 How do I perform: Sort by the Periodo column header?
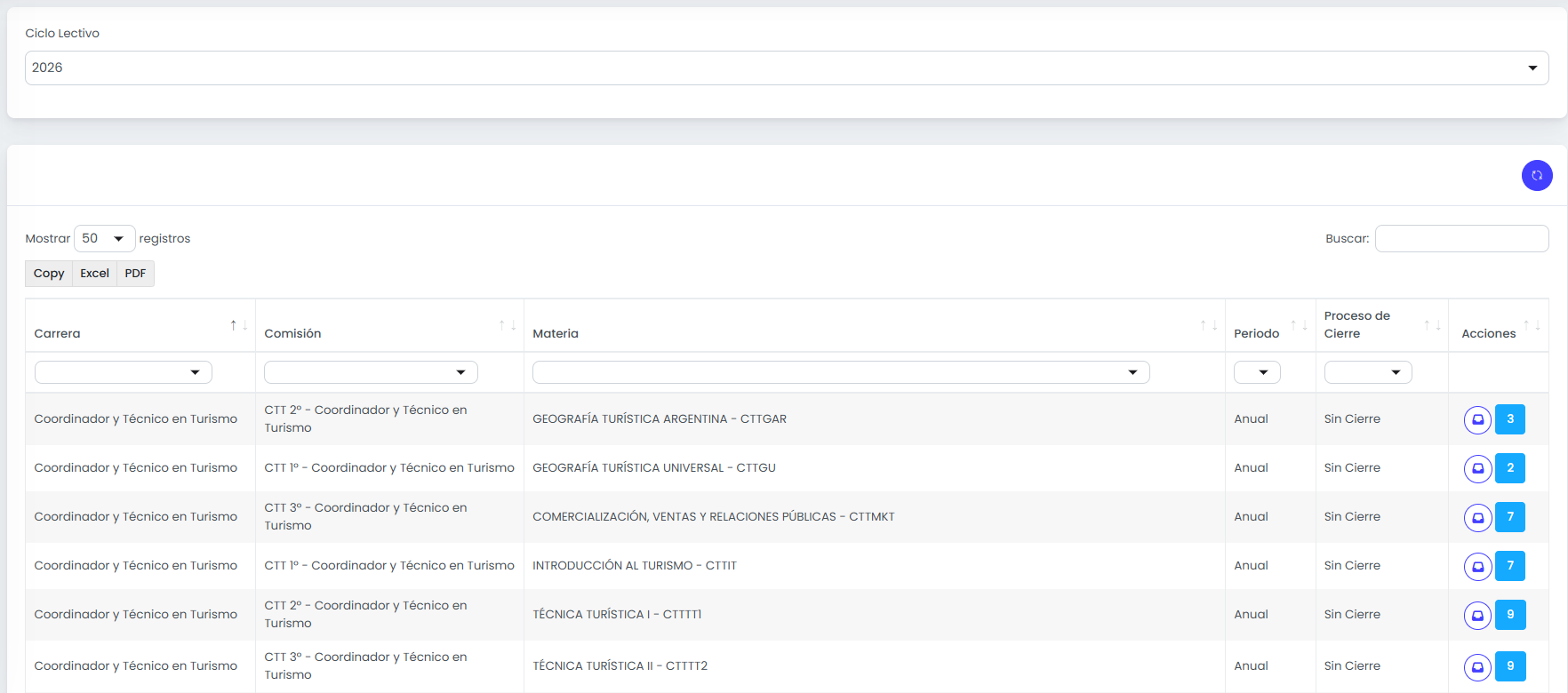(x=1270, y=326)
